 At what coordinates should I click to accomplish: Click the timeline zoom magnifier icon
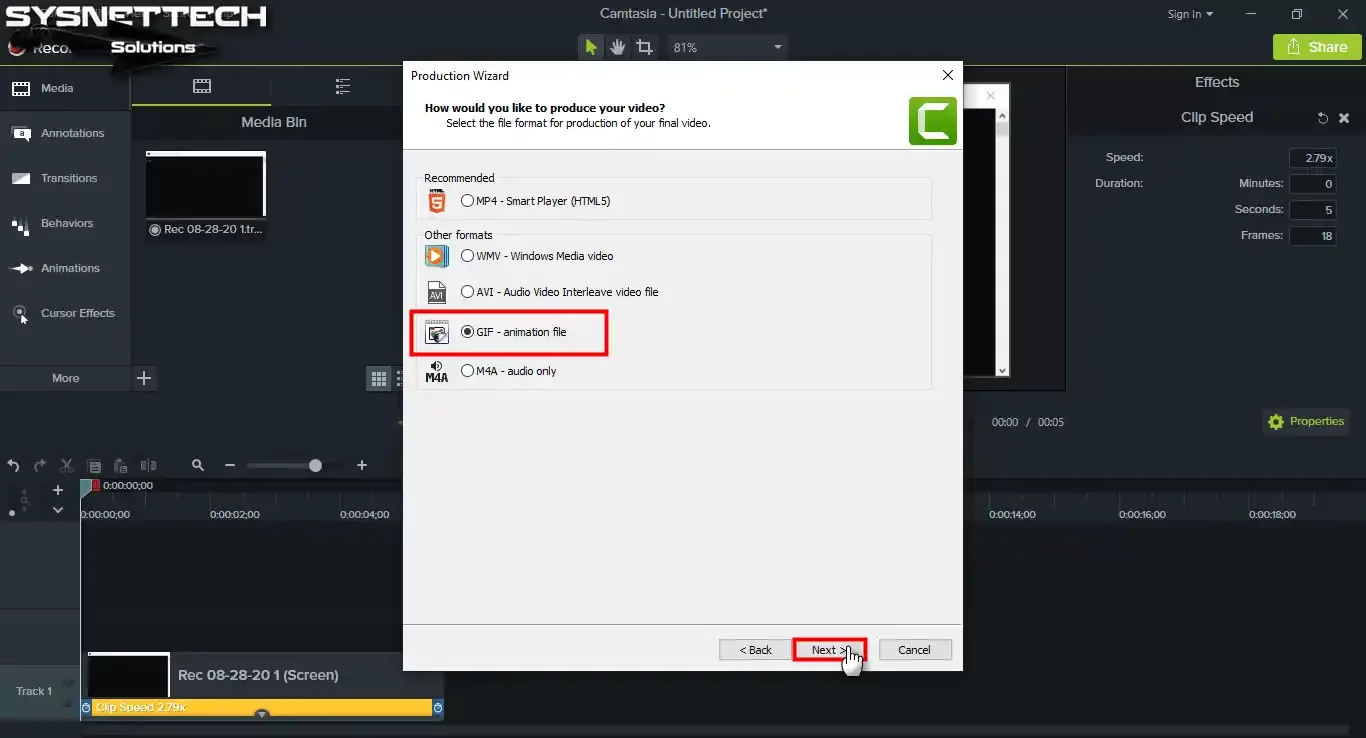198,466
